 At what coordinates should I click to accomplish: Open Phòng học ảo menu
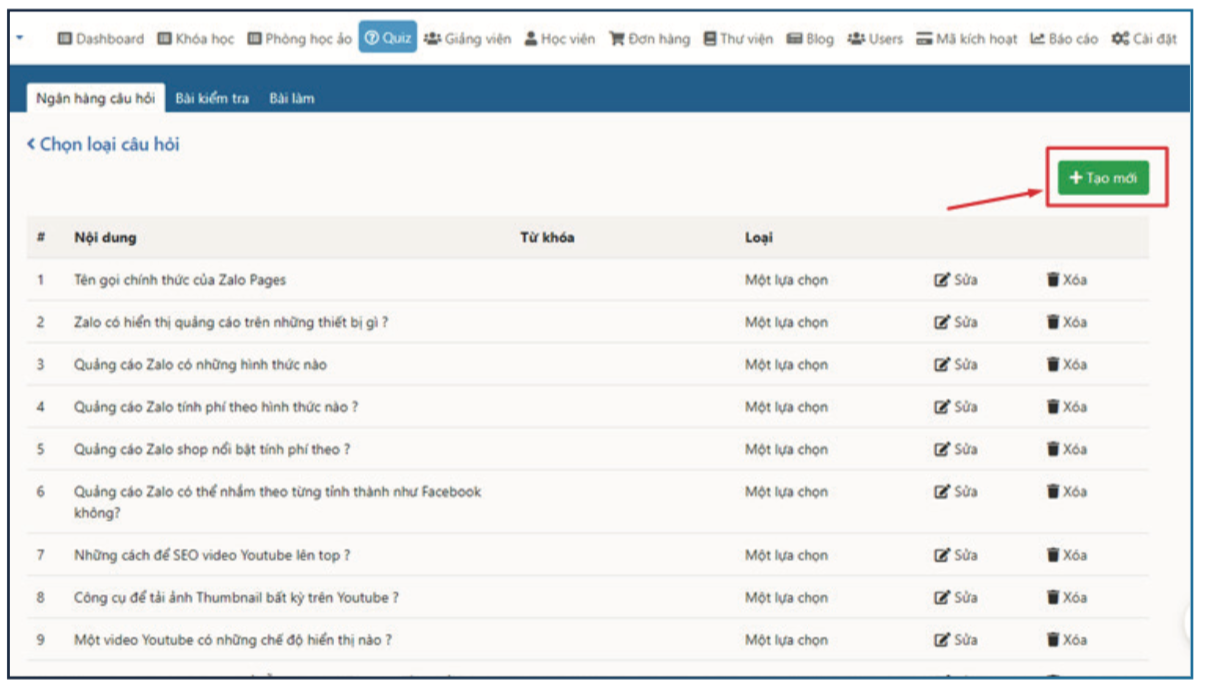300,39
